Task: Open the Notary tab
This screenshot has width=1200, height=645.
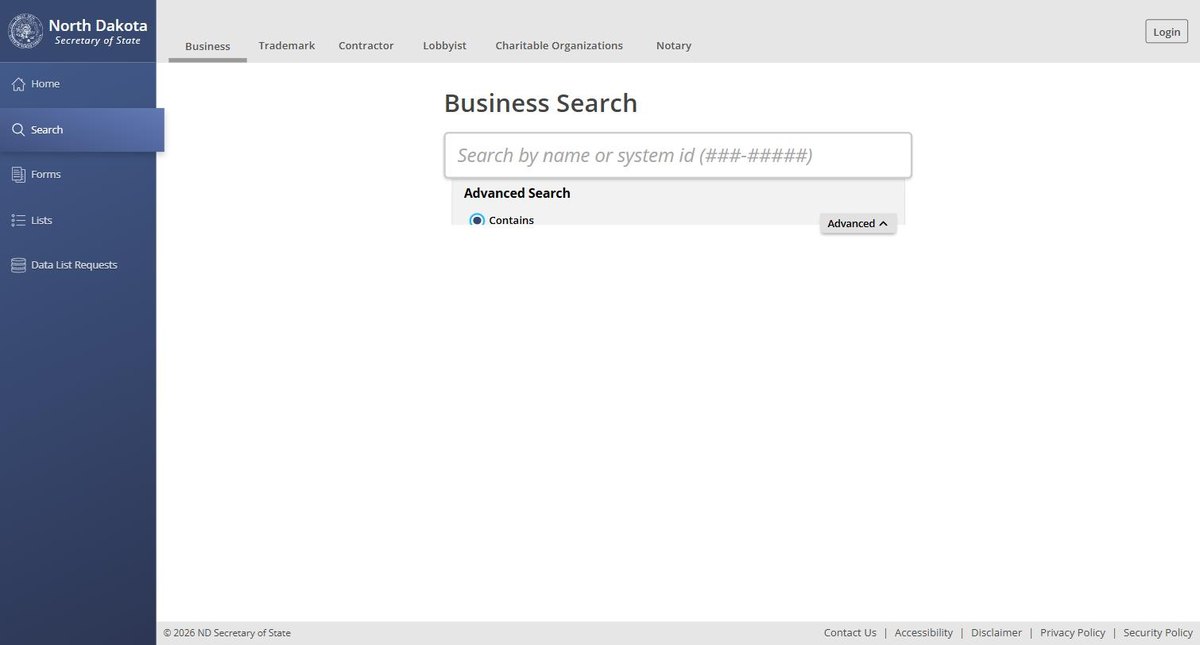Action: (x=674, y=46)
